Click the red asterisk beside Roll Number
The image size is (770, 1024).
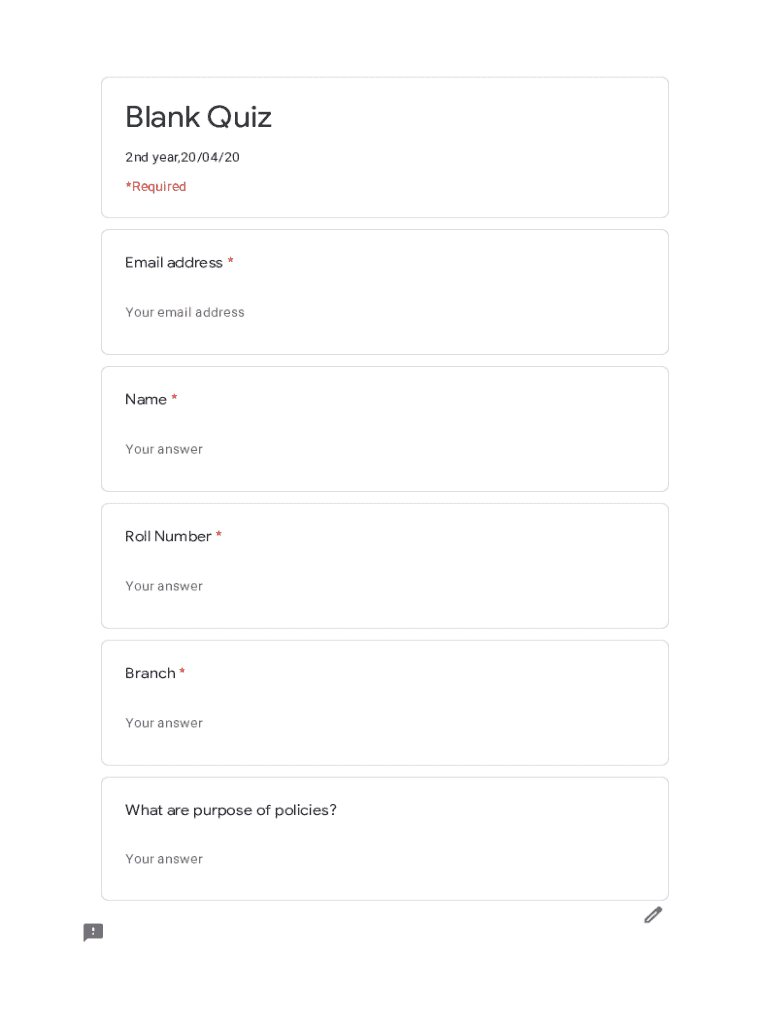pos(219,536)
